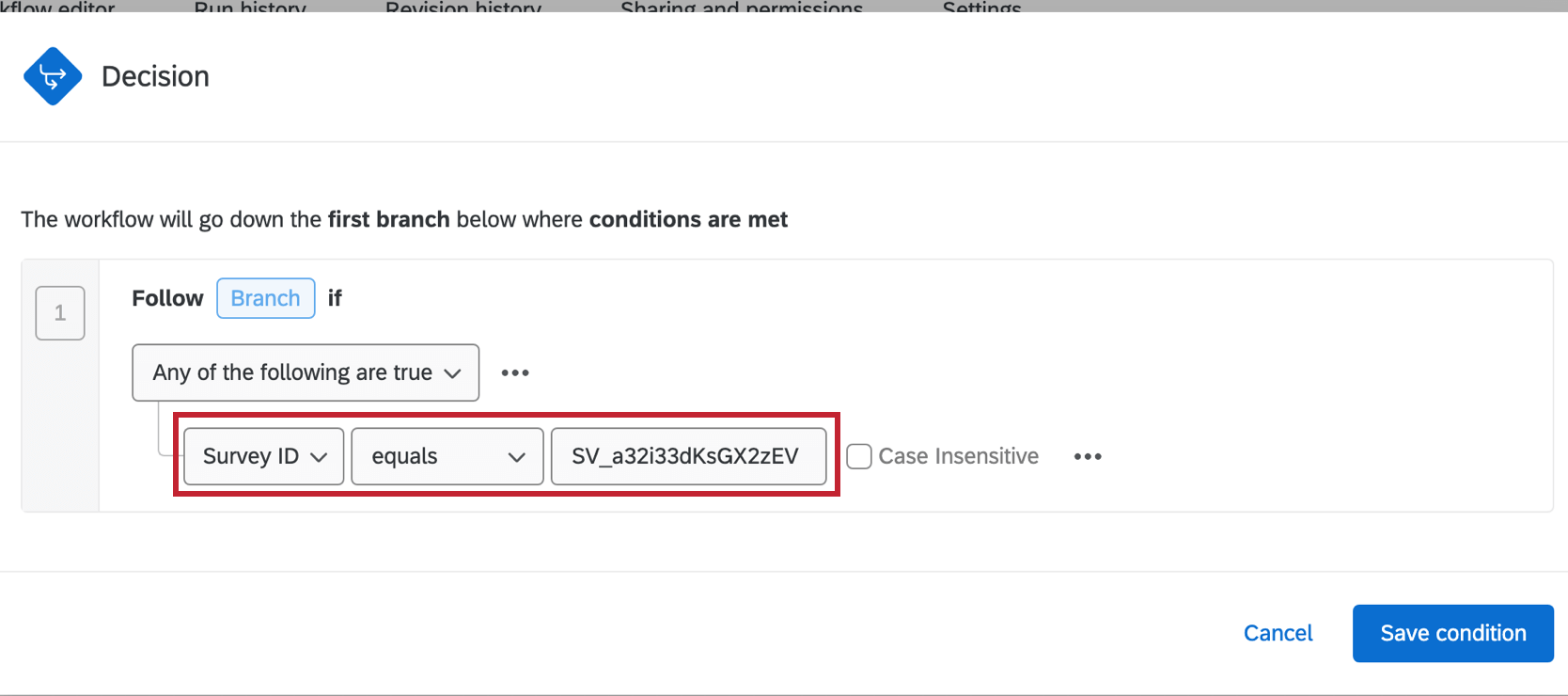Open the equals operator dropdown
Viewport: 1568px width, 696px height.
tap(447, 457)
